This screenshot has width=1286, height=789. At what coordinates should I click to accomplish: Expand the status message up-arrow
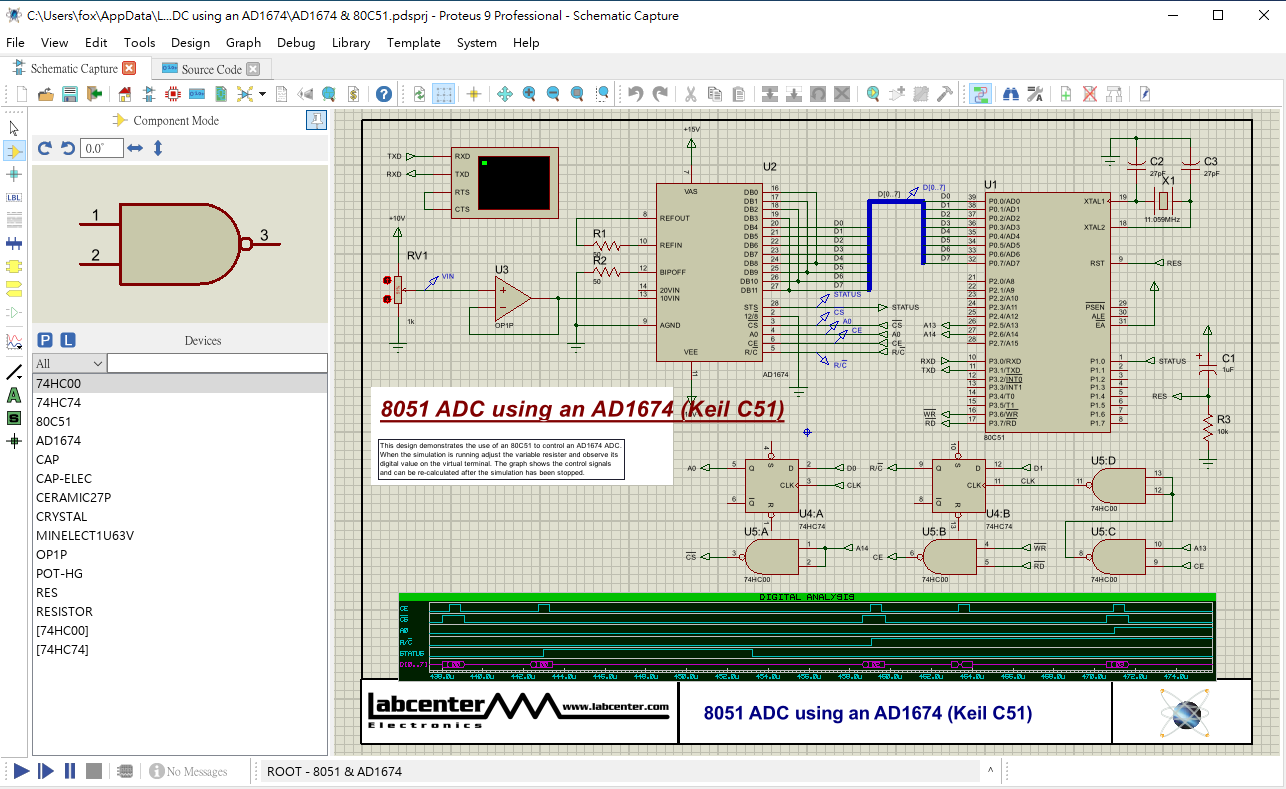point(991,771)
